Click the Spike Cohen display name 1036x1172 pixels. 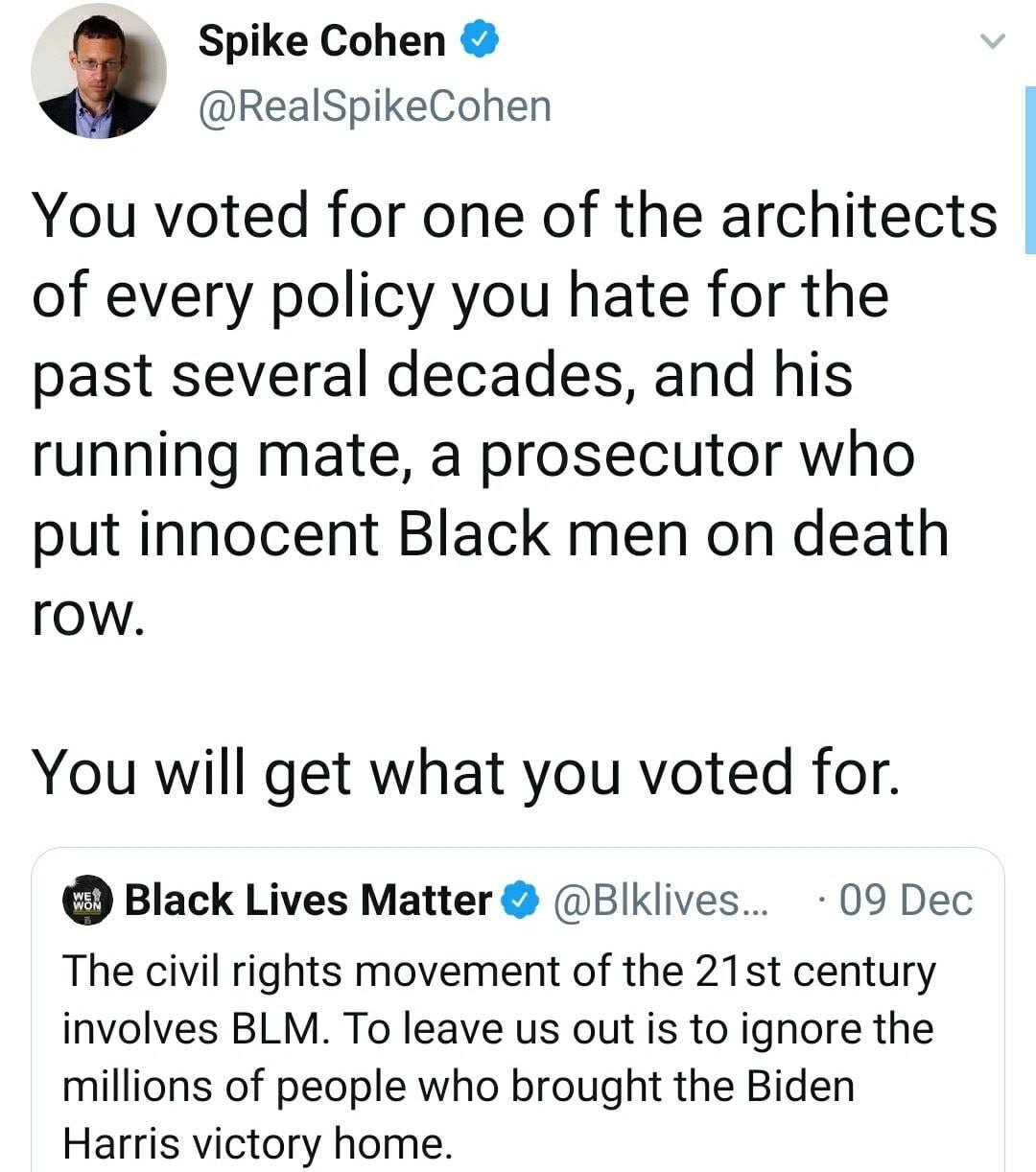[321, 41]
